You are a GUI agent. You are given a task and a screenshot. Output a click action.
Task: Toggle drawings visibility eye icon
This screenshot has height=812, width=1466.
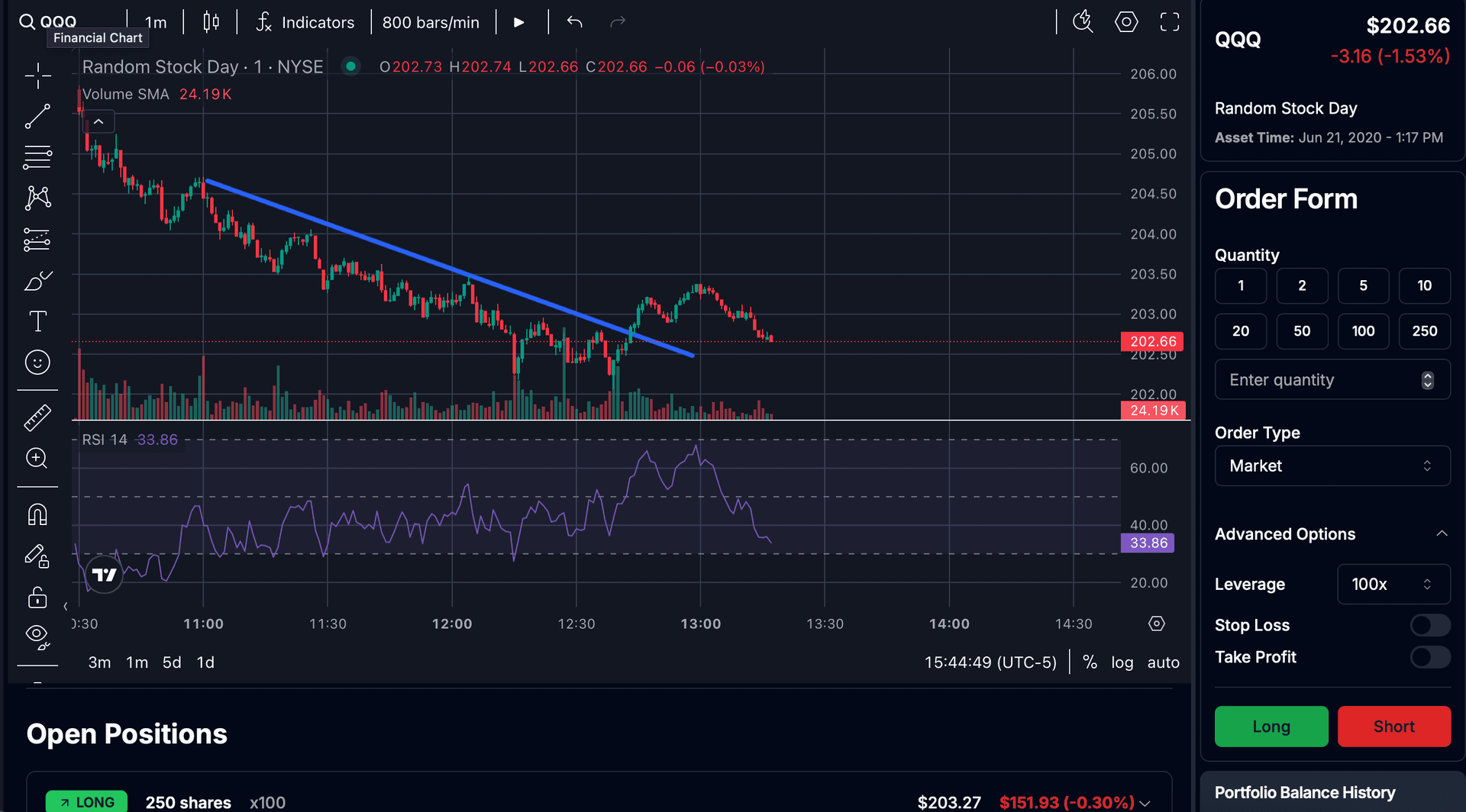37,636
